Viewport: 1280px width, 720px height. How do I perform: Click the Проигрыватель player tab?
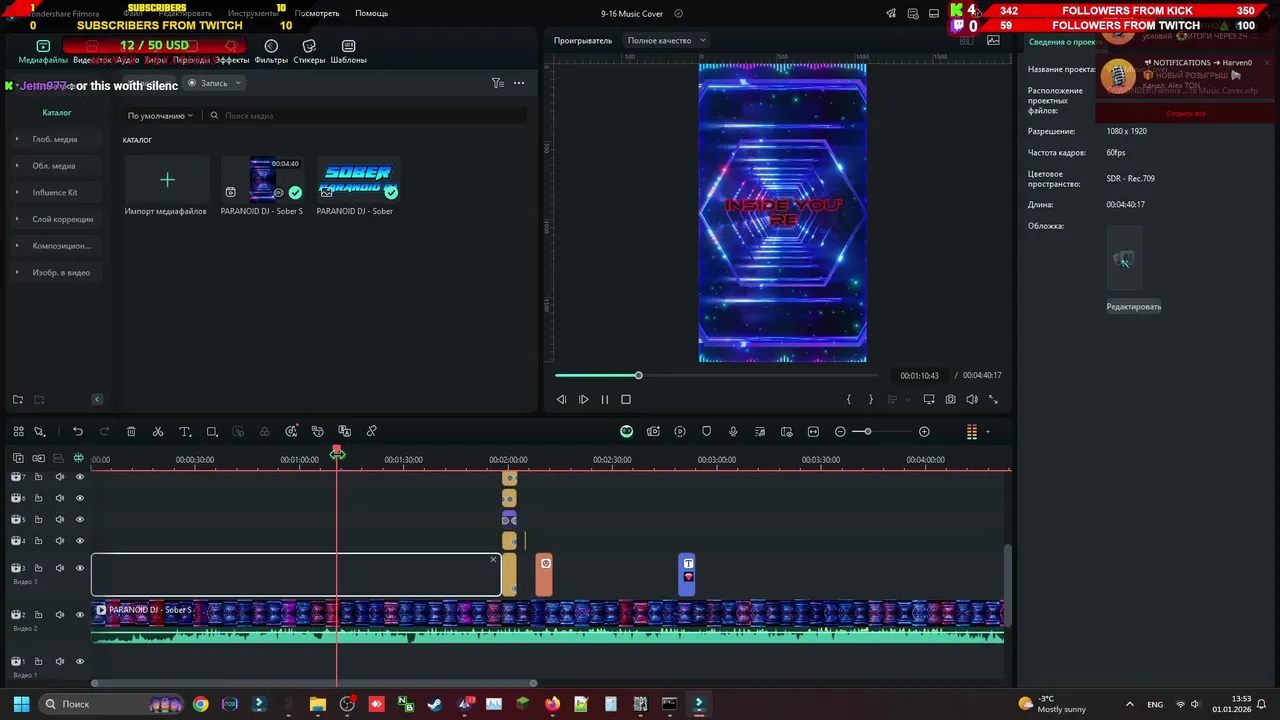coord(583,41)
